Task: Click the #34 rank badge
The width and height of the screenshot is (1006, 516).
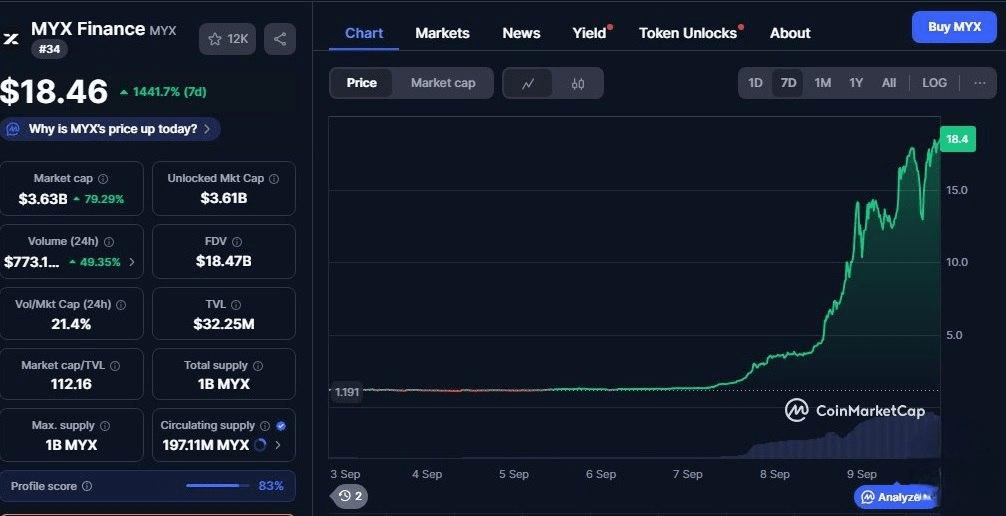Action: 49,49
